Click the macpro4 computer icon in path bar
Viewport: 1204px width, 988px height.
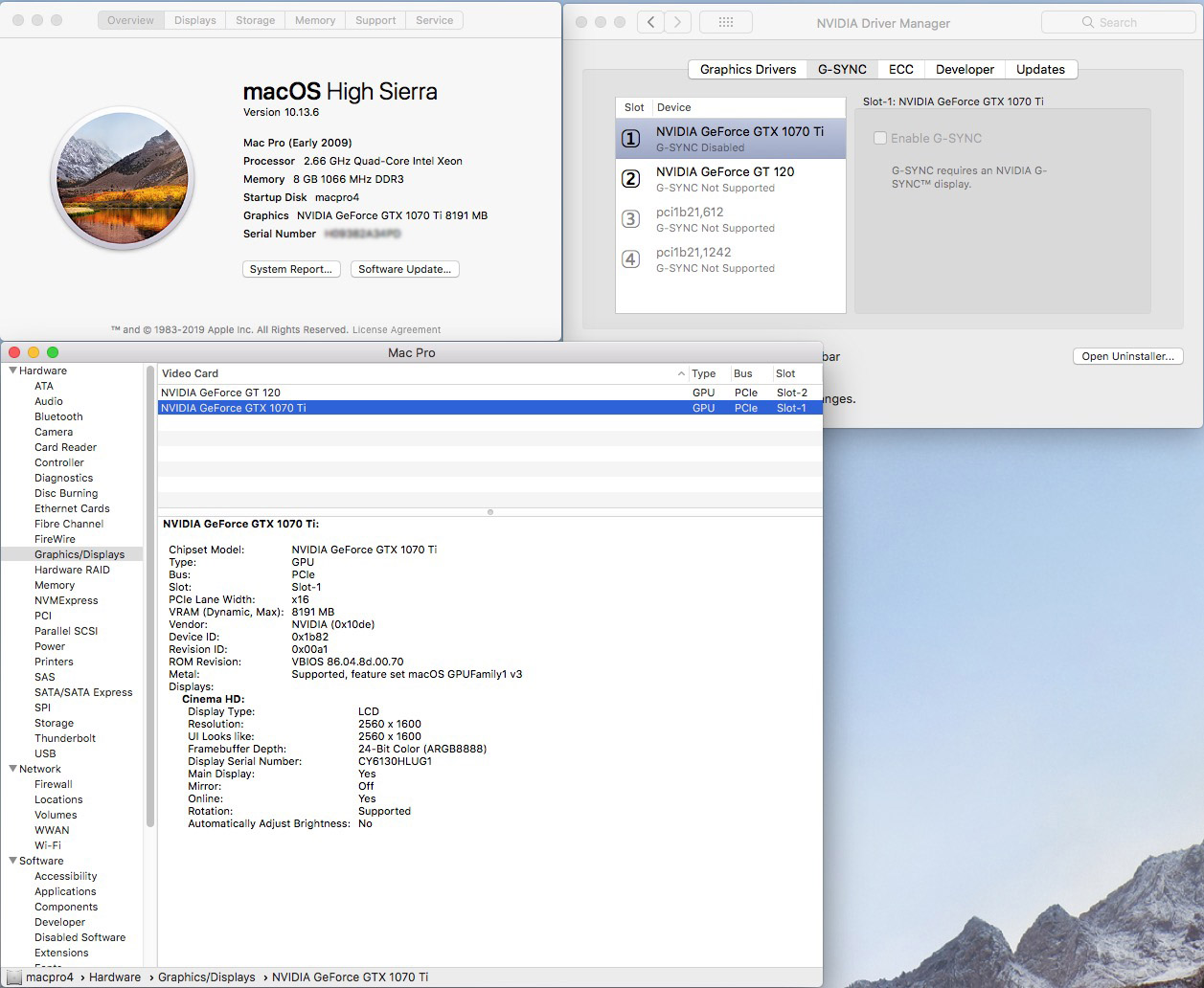tap(14, 977)
